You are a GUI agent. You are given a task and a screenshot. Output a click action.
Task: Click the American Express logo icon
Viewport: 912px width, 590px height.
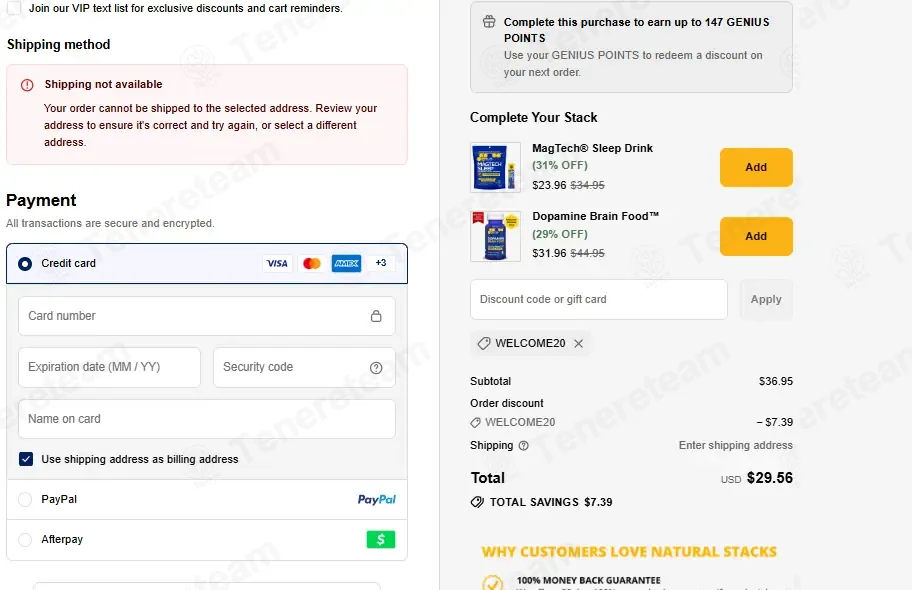(347, 264)
